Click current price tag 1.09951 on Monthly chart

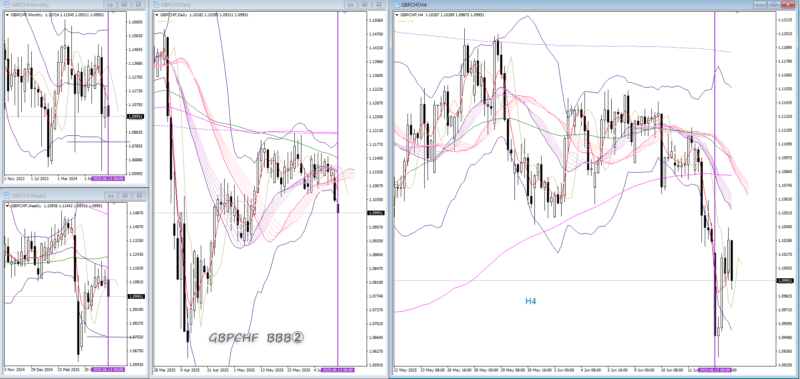pyautogui.click(x=136, y=116)
